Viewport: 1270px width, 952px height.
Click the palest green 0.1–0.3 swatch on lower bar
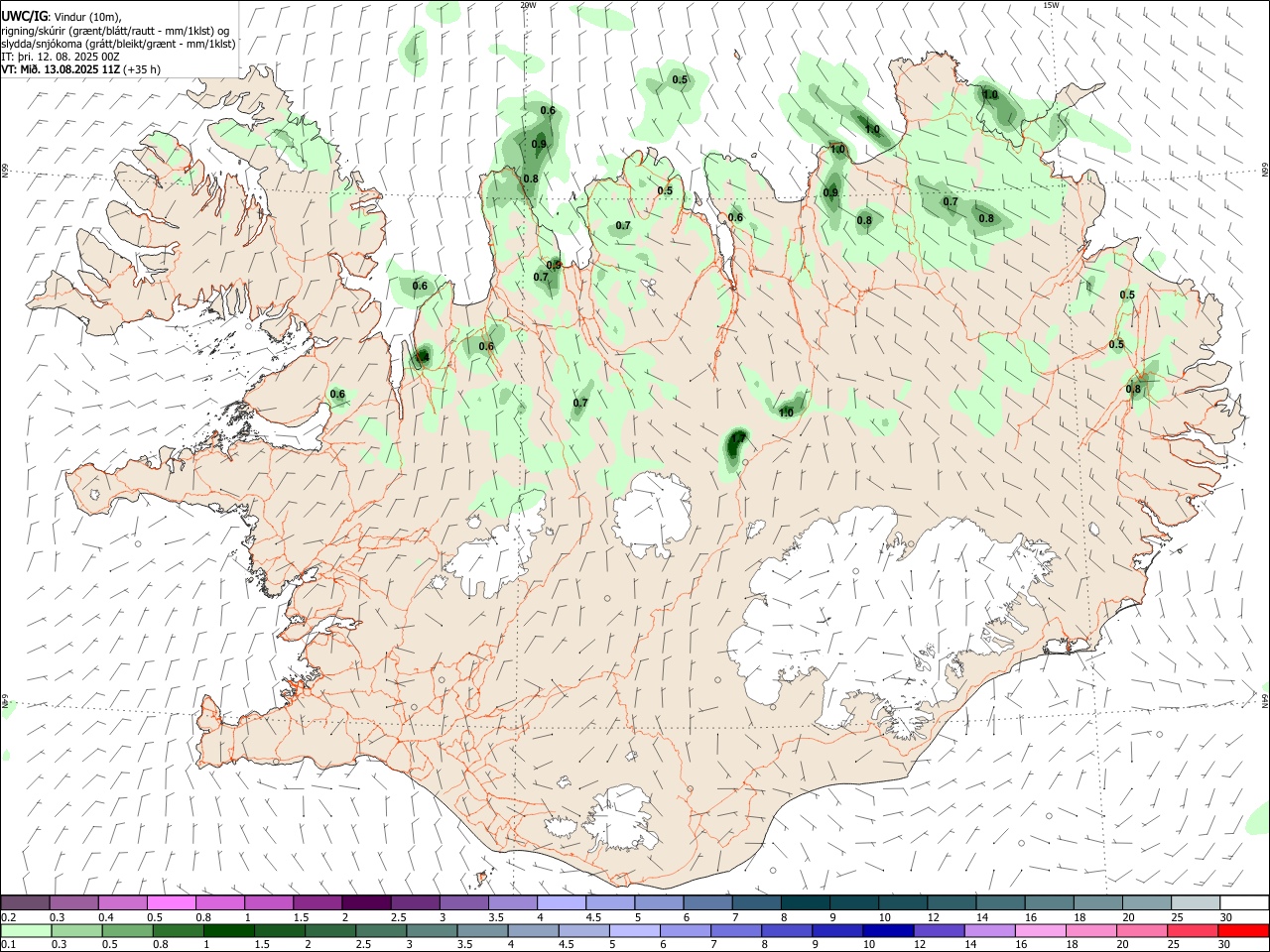pyautogui.click(x=26, y=930)
